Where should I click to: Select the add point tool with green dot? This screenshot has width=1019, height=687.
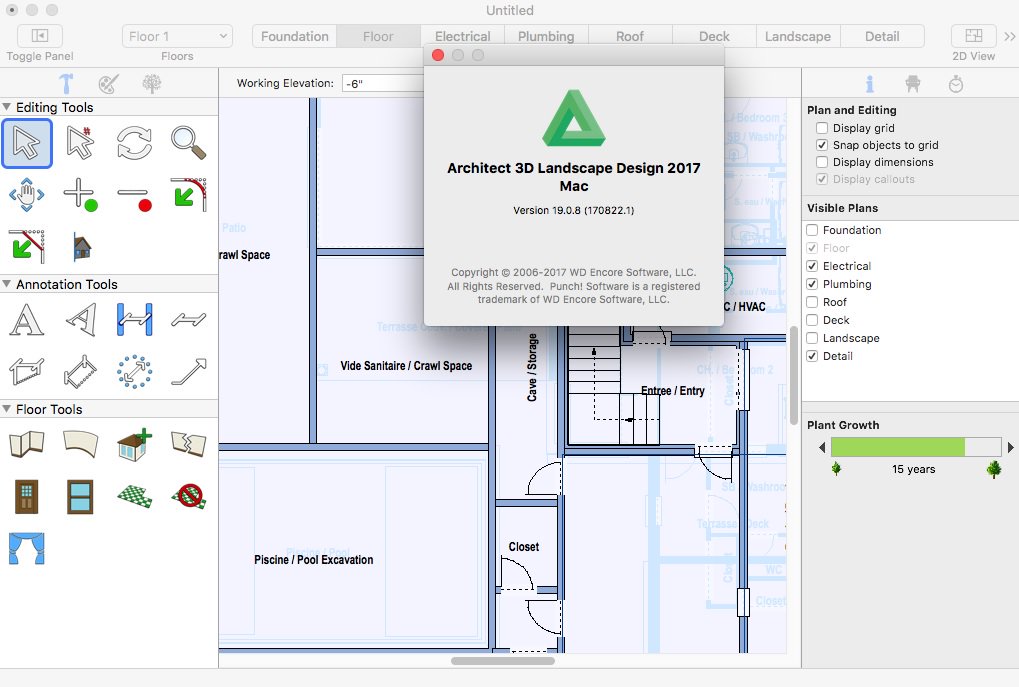[x=80, y=194]
